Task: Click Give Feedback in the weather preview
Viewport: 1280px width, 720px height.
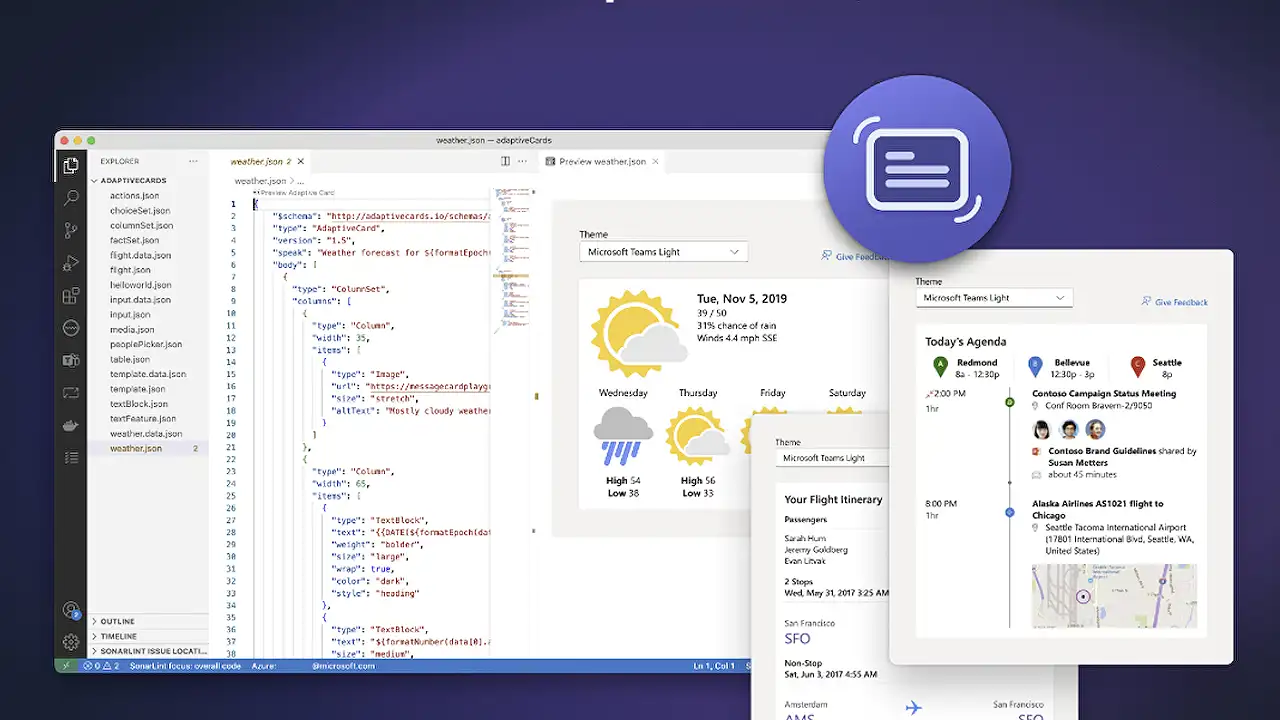Action: pyautogui.click(x=855, y=257)
